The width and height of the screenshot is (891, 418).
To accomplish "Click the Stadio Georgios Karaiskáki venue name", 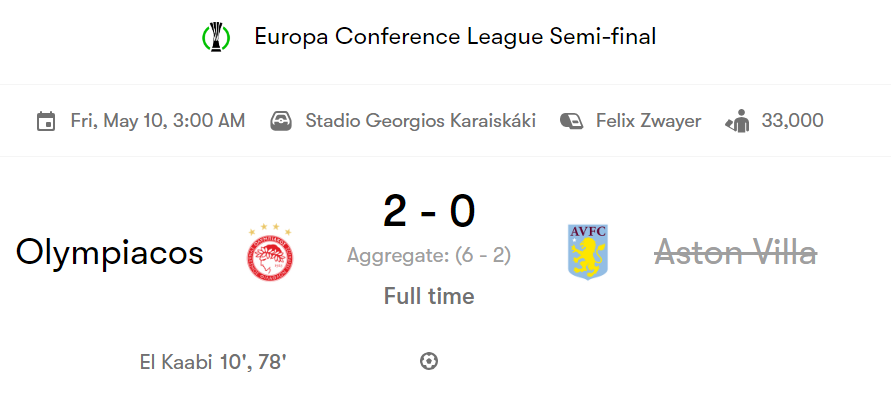I will point(420,121).
